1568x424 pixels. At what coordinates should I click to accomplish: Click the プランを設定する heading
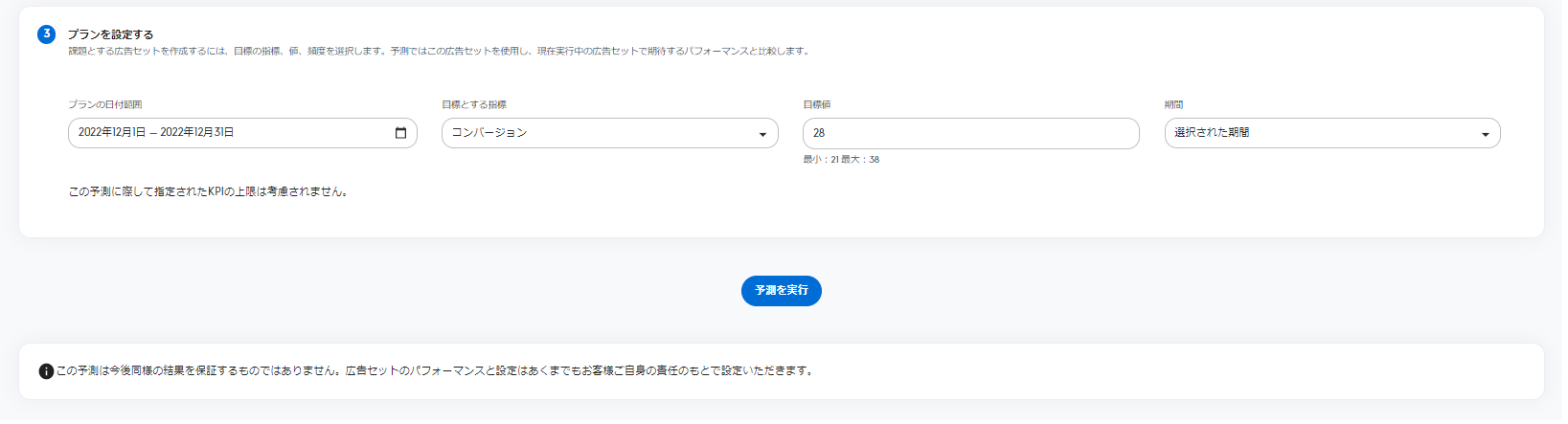110,34
